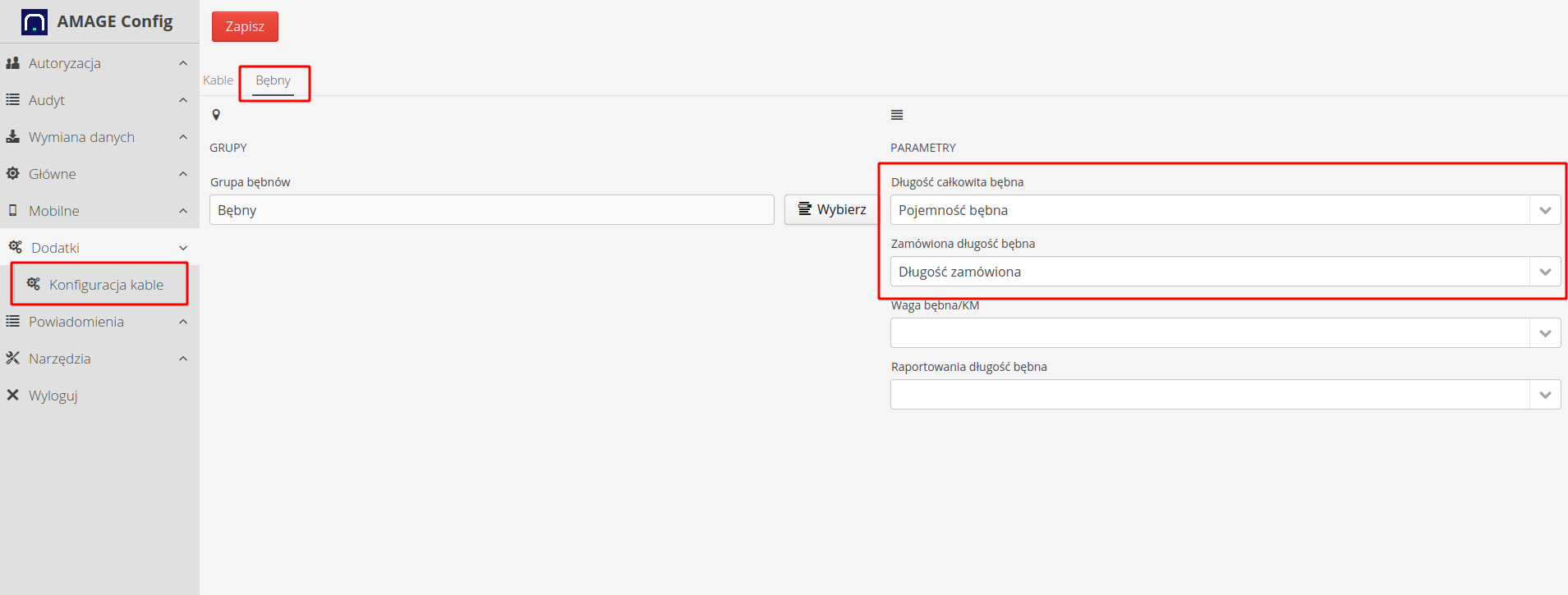1568x595 pixels.
Task: Open the Długość całkowita bębna dropdown
Action: [x=1544, y=210]
